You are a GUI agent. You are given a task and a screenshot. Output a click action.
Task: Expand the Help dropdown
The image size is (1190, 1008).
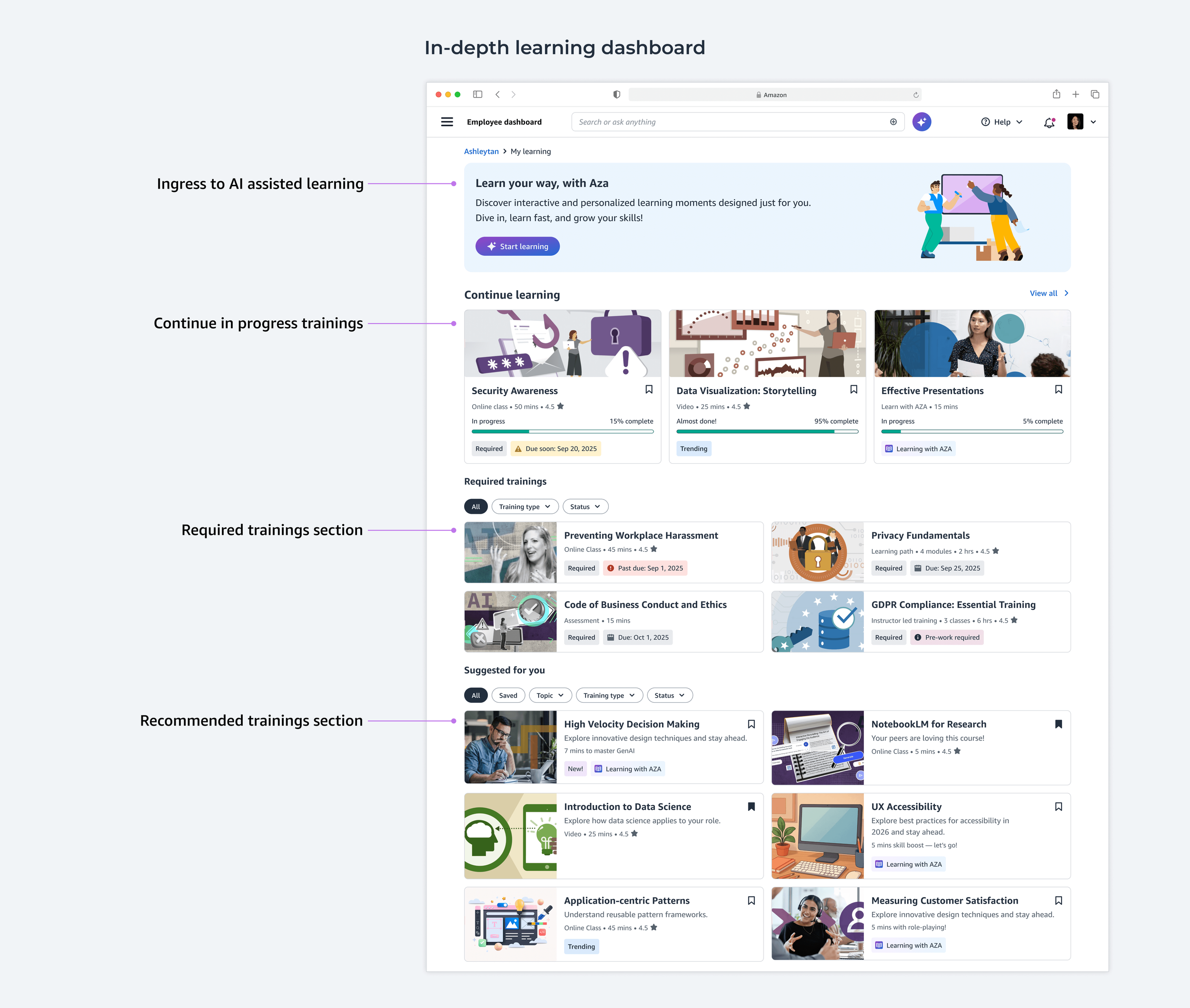click(1002, 122)
